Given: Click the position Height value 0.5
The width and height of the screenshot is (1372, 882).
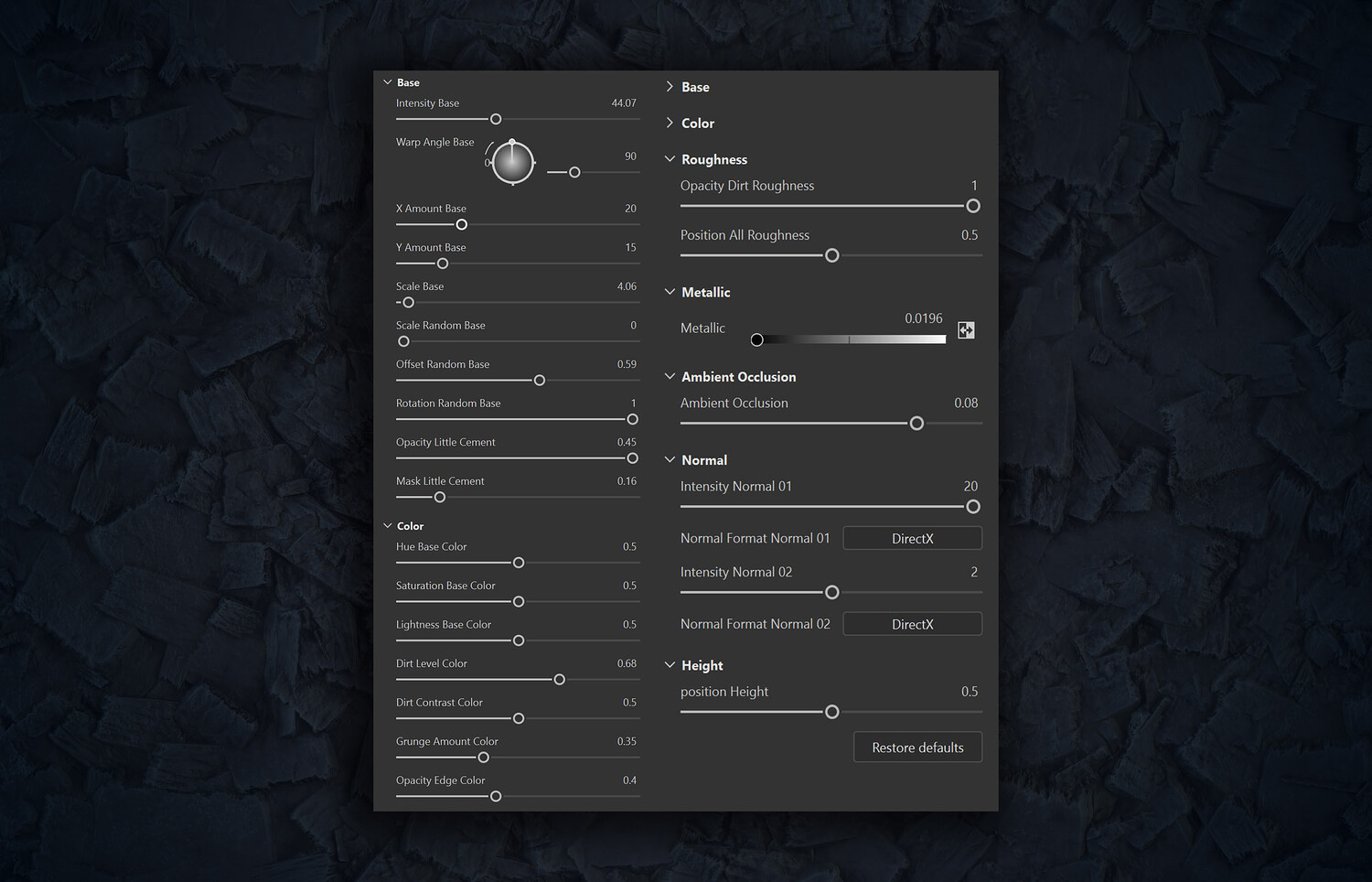Looking at the screenshot, I should click(x=970, y=692).
